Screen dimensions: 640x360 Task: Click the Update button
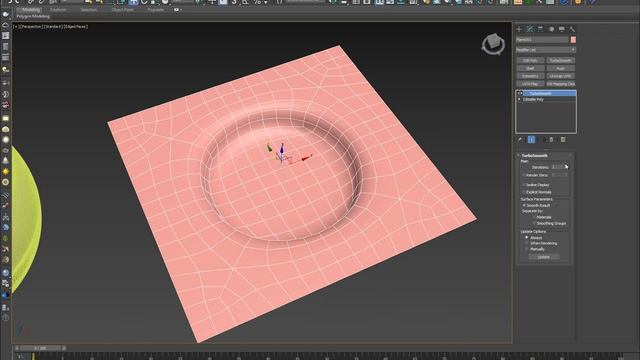(544, 257)
